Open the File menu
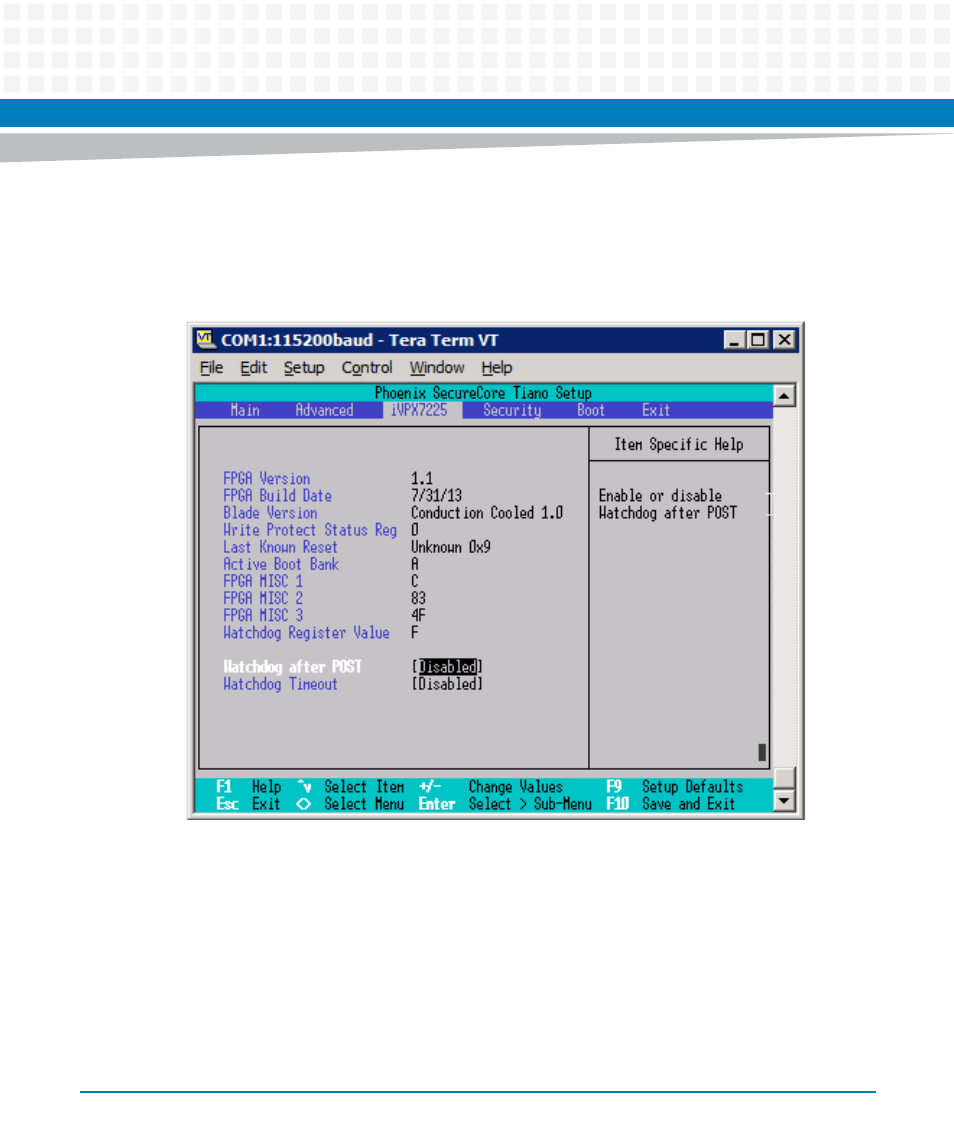This screenshot has width=954, height=1145. [211, 368]
